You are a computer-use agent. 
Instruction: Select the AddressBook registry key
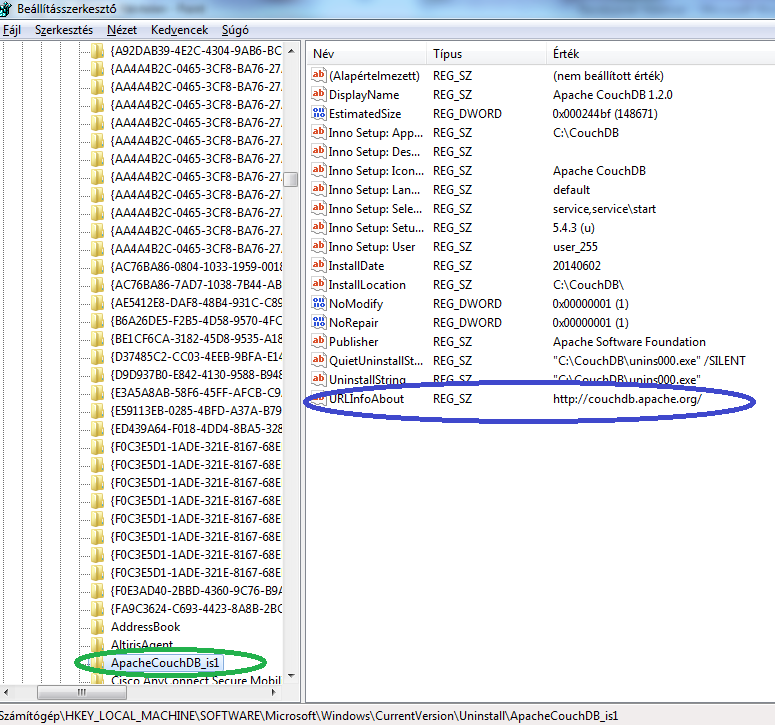pos(145,627)
